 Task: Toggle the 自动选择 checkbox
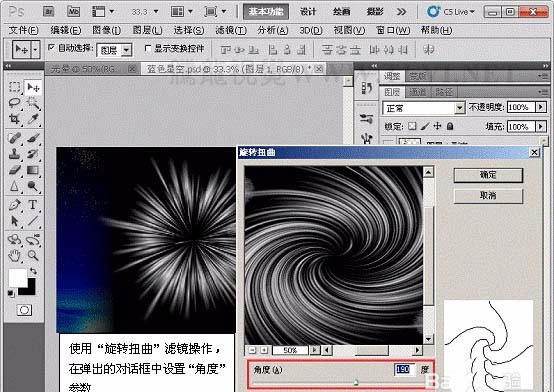click(x=52, y=47)
